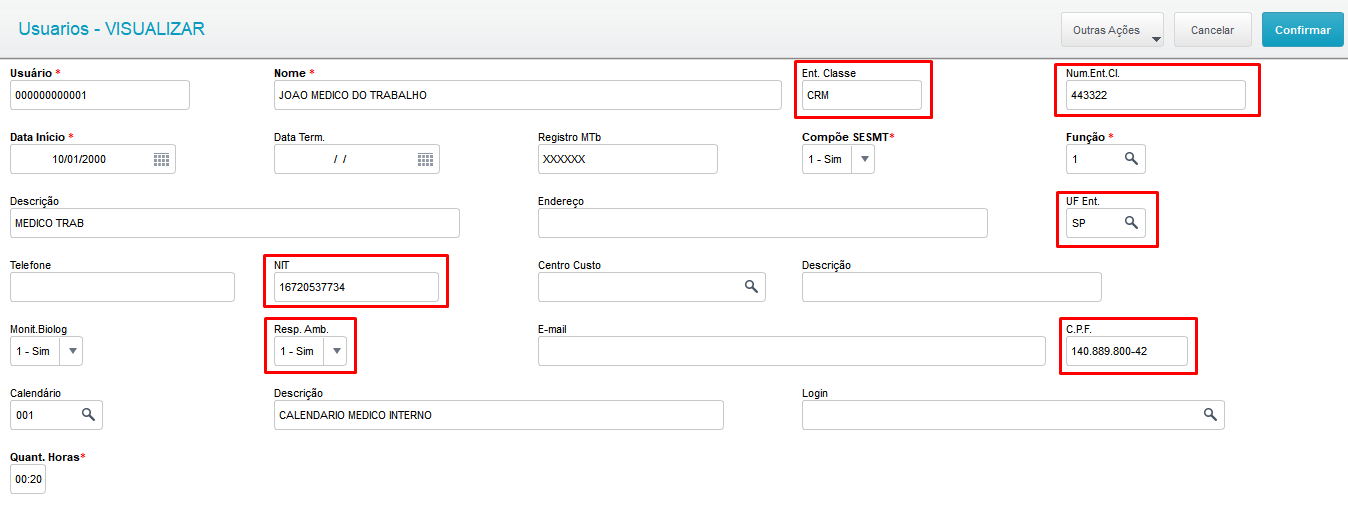
Task: Click the empty Endereço field
Action: point(763,223)
